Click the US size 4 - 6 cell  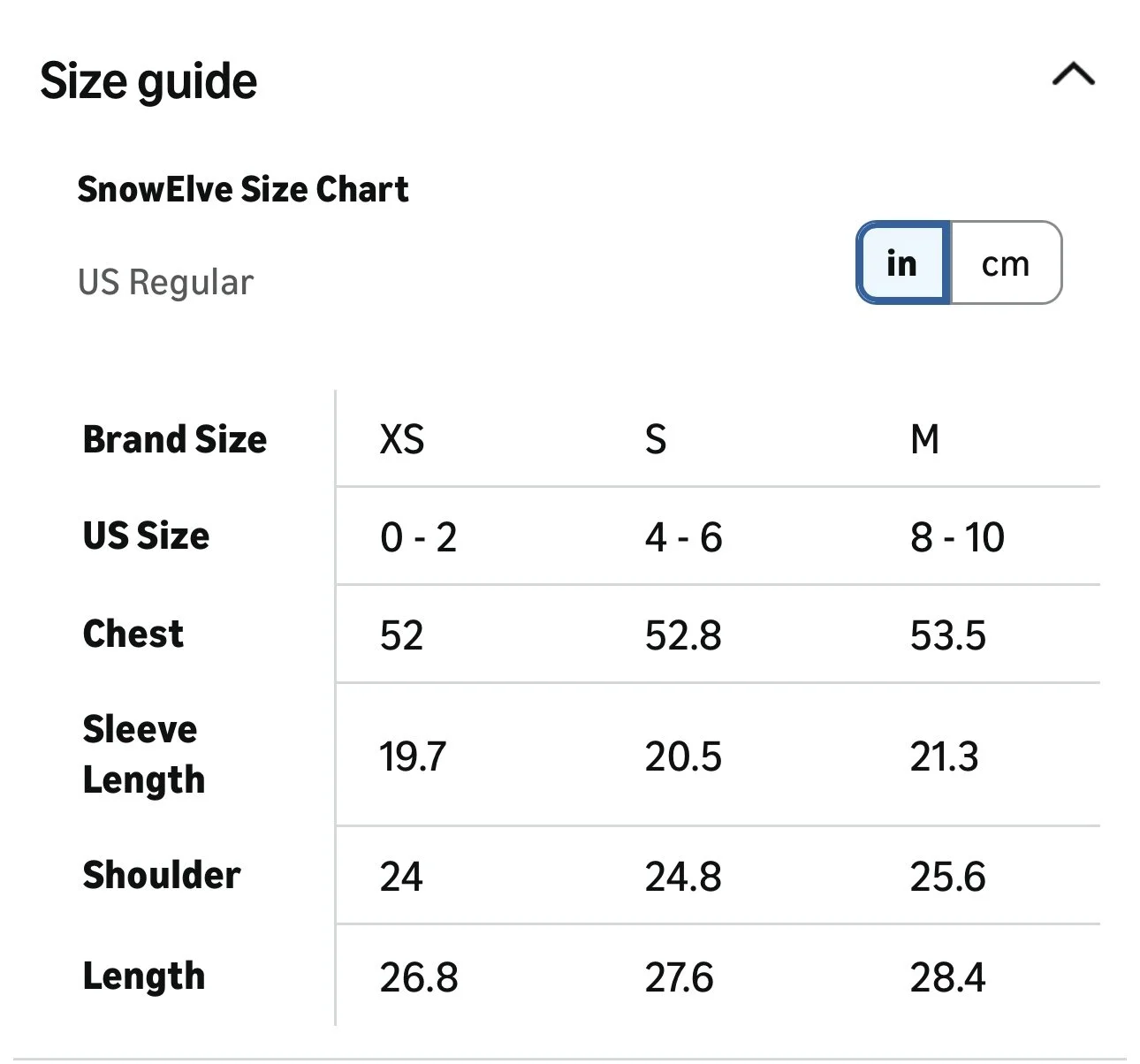tap(684, 537)
